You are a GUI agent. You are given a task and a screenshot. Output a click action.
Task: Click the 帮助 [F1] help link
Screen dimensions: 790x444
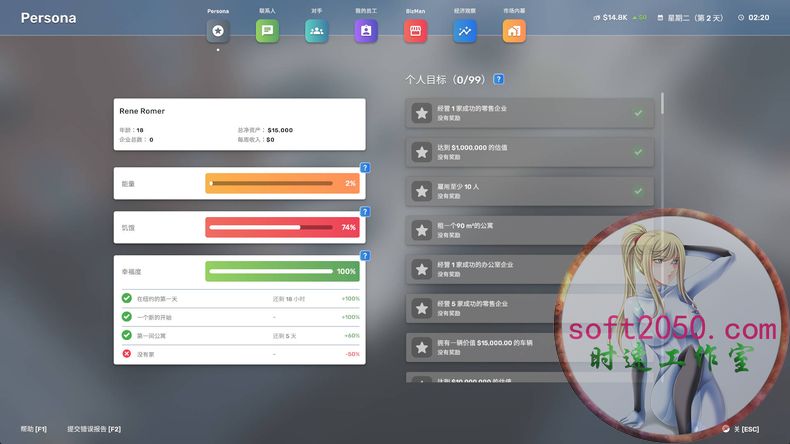tap(34, 429)
